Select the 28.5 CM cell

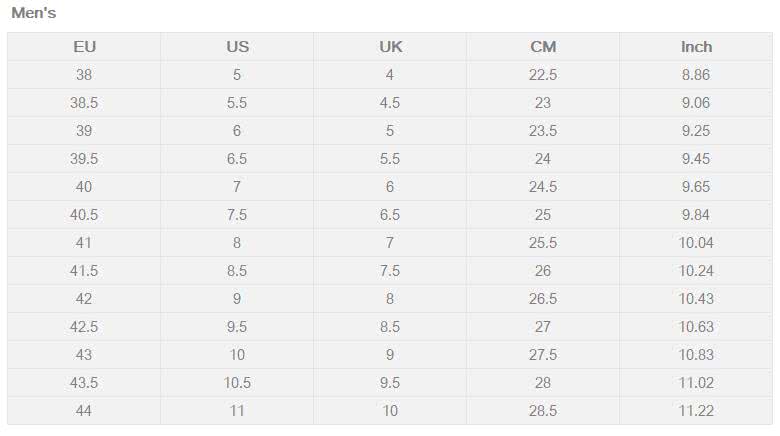pos(543,411)
